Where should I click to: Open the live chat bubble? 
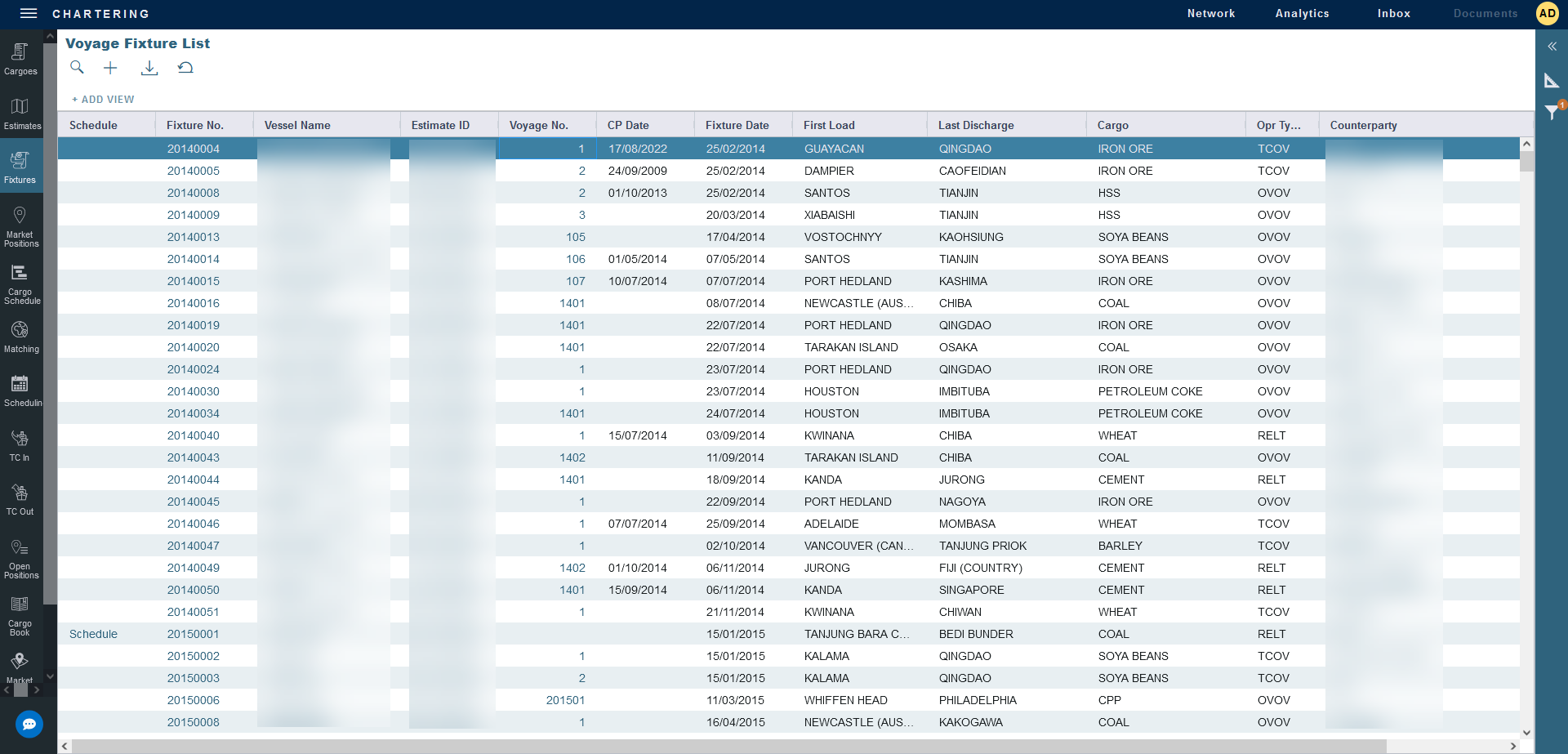(29, 724)
